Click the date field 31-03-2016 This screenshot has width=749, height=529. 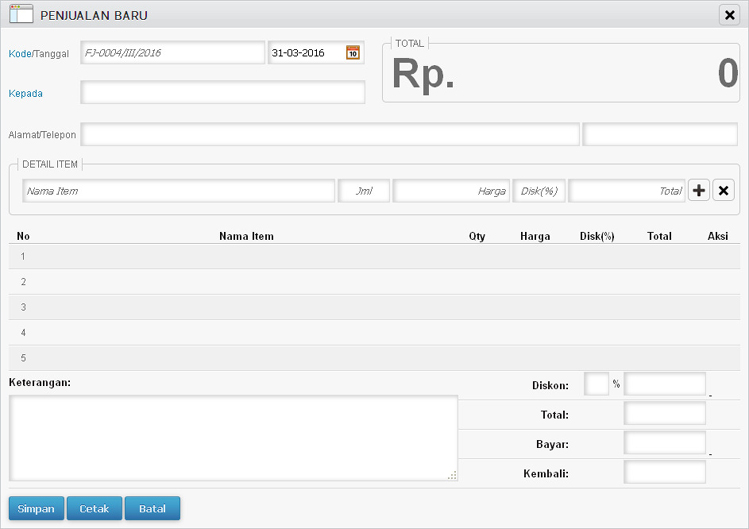click(x=316, y=53)
